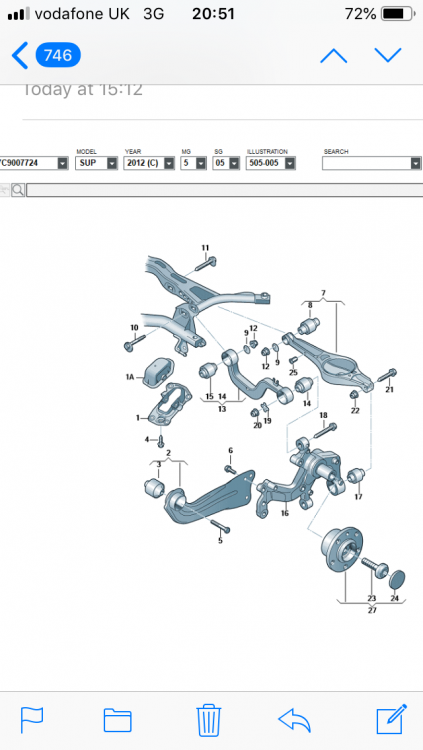423x750 pixels.
Task: Select part number 27 hub assembly label
Action: pyautogui.click(x=372, y=610)
